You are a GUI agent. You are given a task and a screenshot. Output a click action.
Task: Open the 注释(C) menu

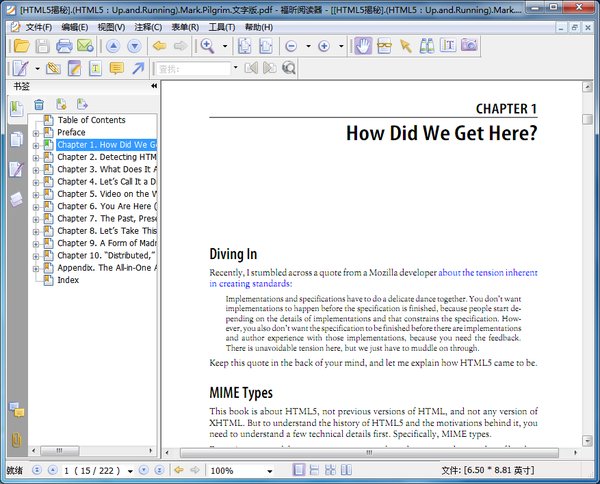148,27
